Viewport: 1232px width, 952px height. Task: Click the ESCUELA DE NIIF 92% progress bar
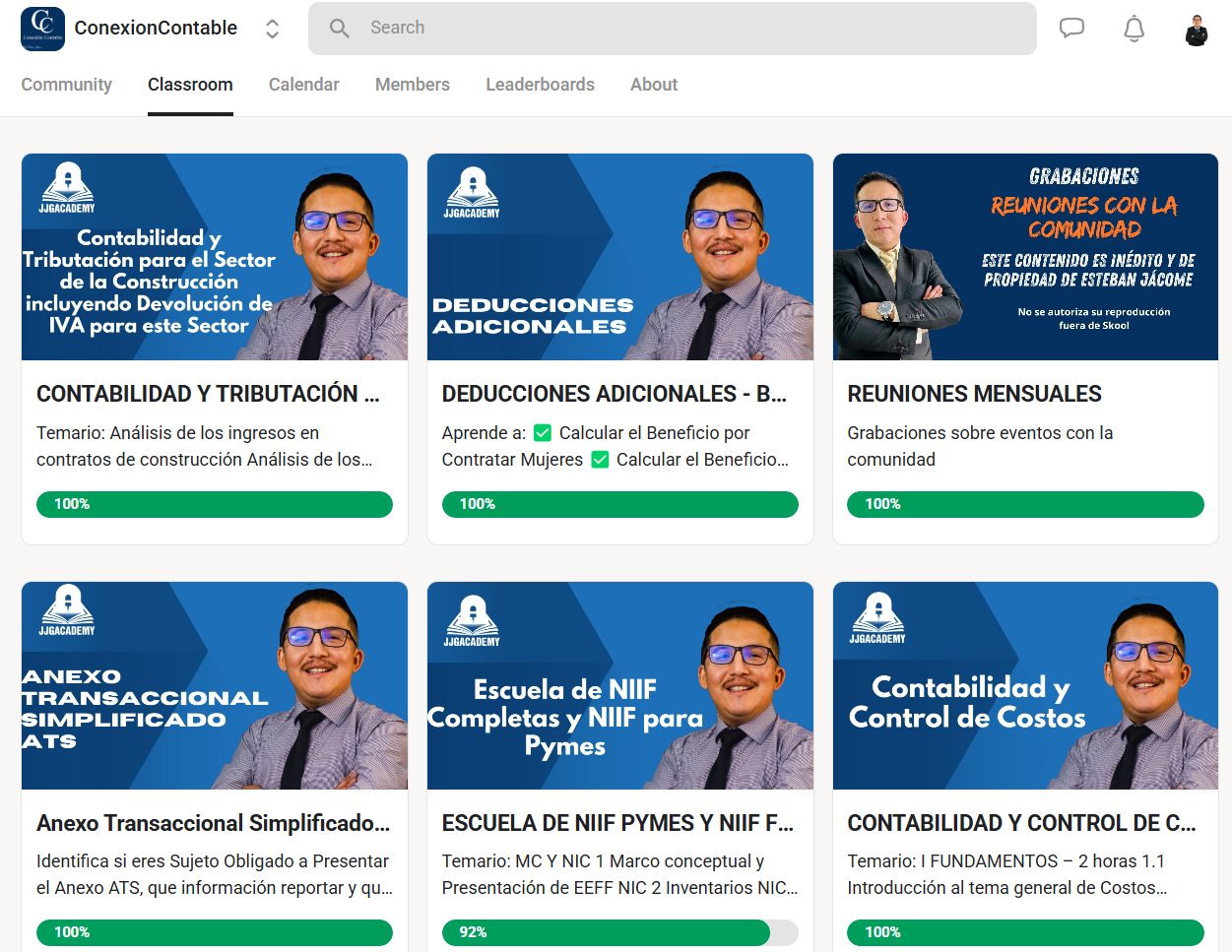click(x=620, y=932)
